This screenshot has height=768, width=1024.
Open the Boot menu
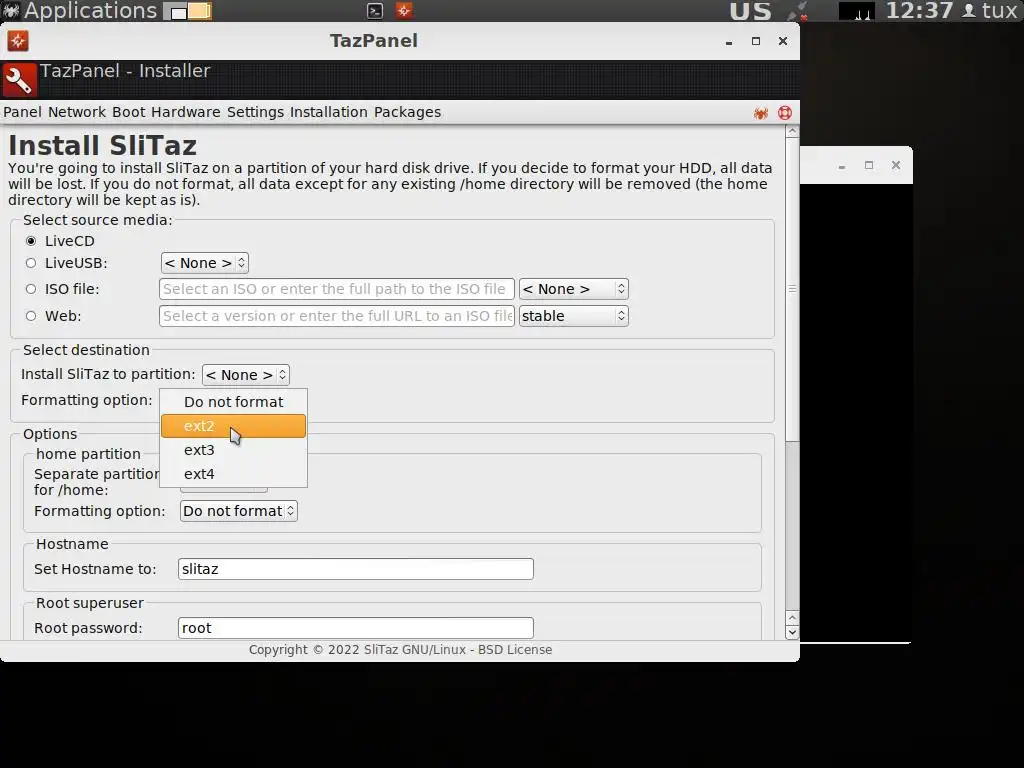click(x=129, y=112)
